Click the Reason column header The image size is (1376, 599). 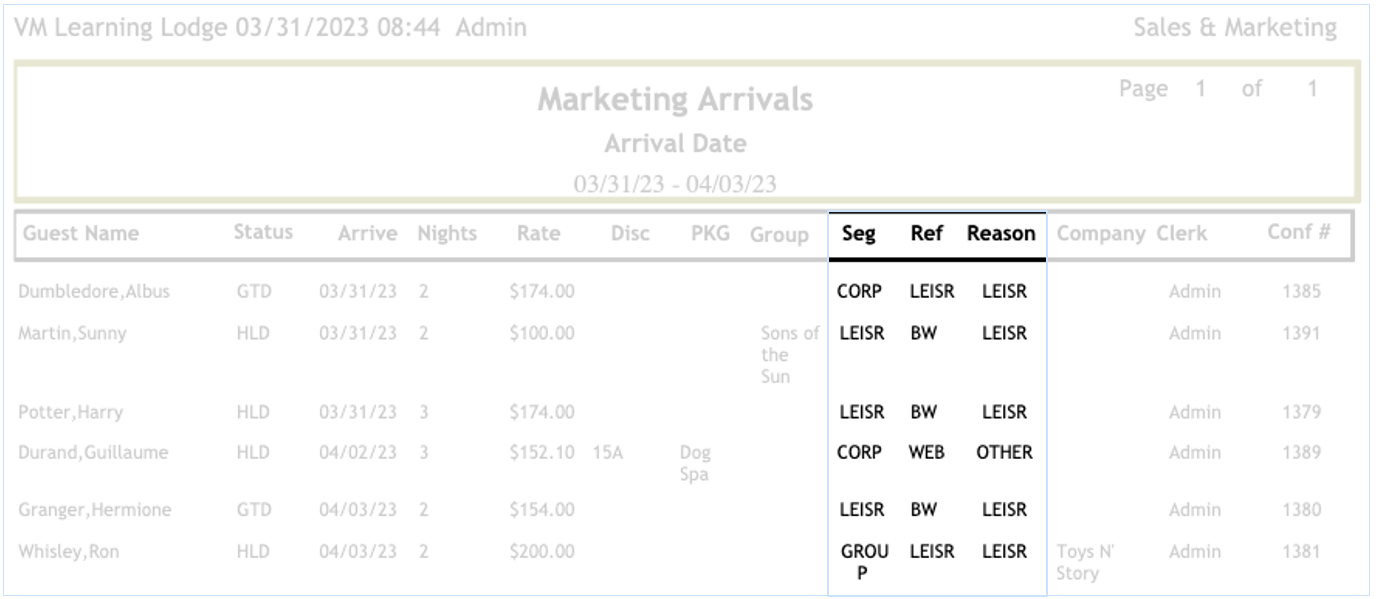pyautogui.click(x=1001, y=234)
